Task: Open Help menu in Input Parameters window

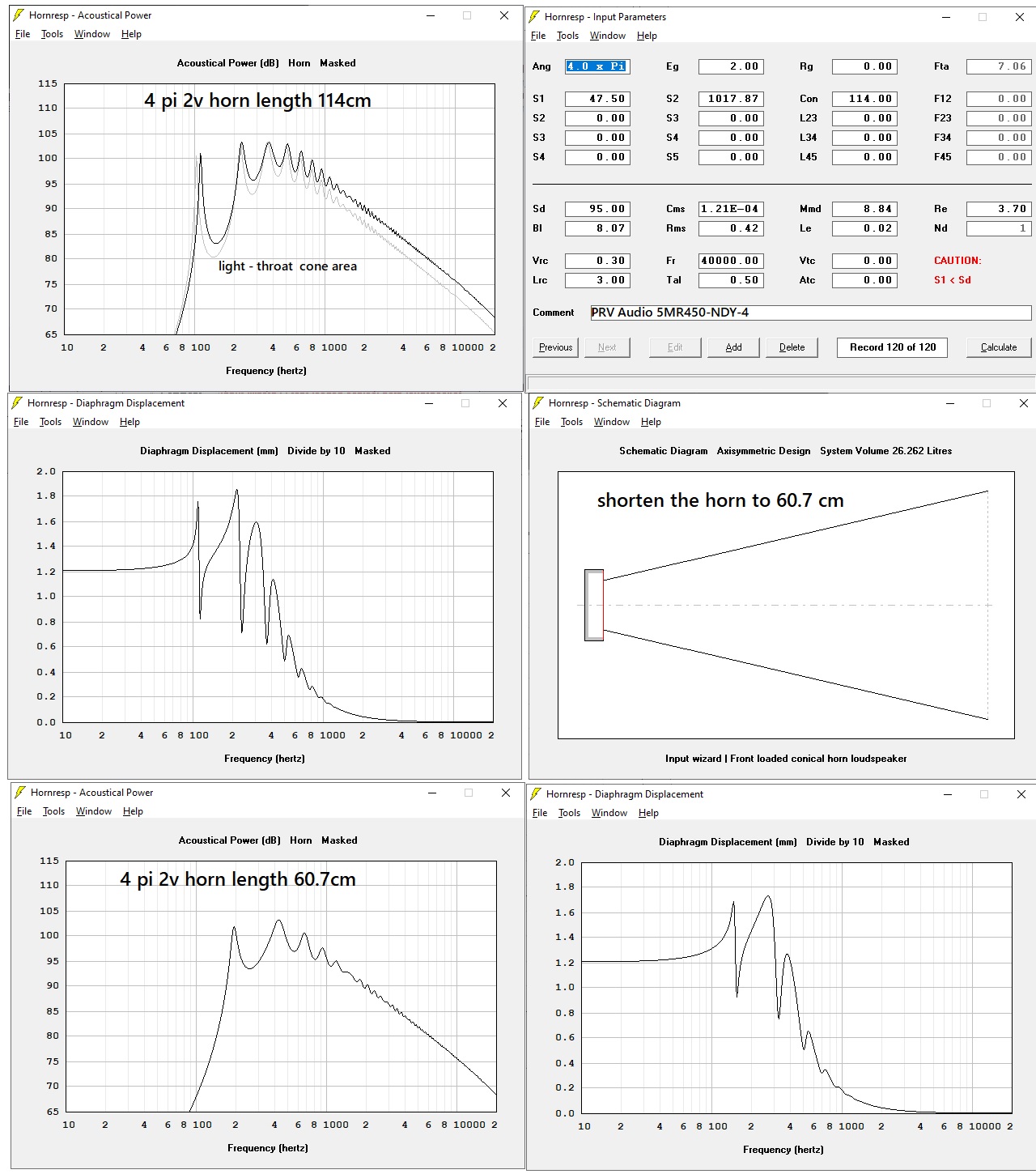Action: click(x=647, y=36)
